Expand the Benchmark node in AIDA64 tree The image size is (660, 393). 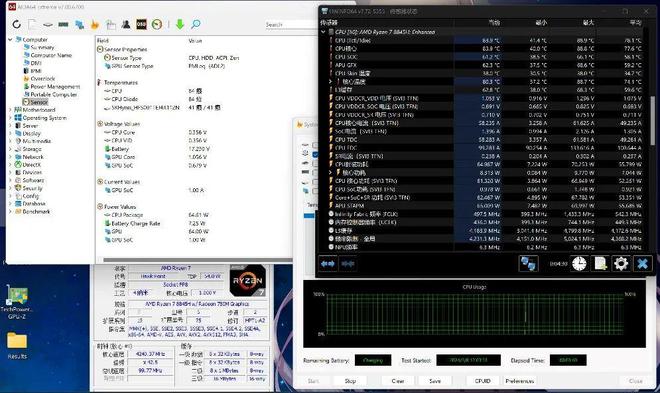(x=11, y=212)
